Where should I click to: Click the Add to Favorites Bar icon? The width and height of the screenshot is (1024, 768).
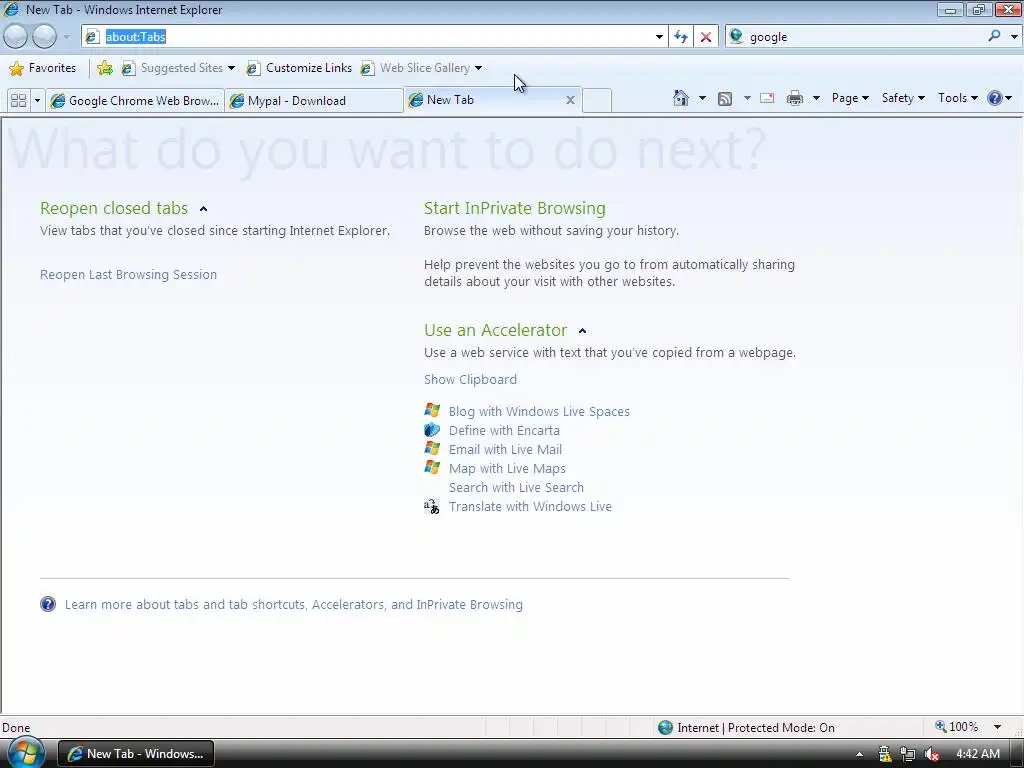tap(104, 68)
